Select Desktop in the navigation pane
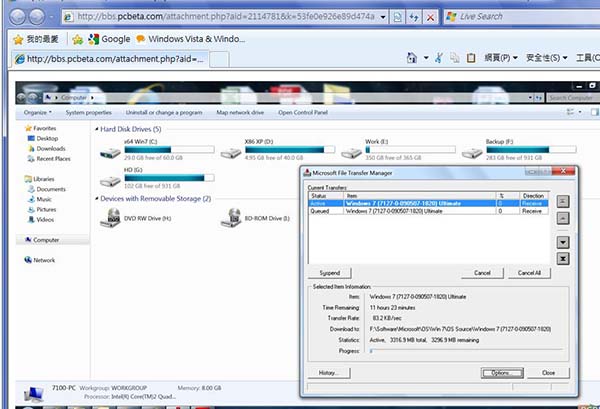 pos(43,139)
